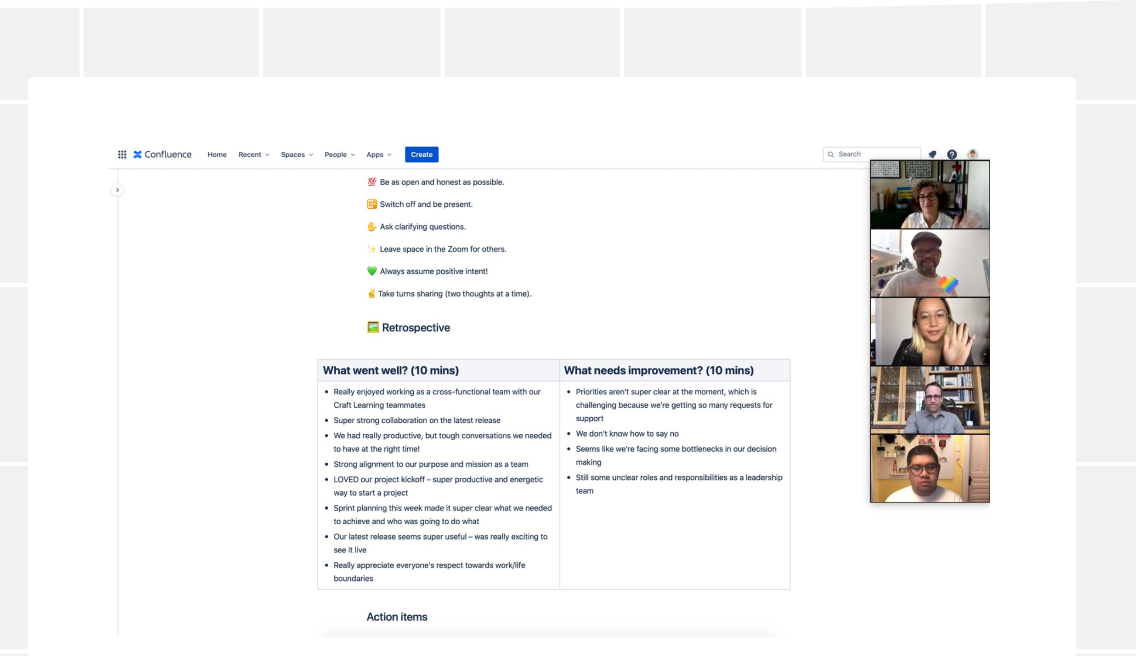1136x656 pixels.
Task: Select bottom video tile with yellow wall
Action: tap(930, 468)
